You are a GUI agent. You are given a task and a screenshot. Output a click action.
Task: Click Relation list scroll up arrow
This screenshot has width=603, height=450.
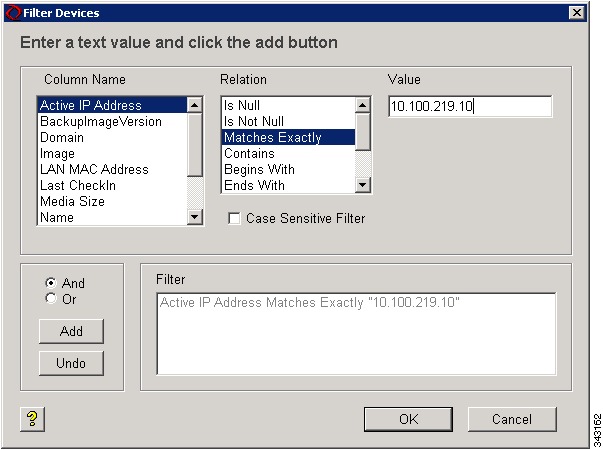(x=363, y=105)
